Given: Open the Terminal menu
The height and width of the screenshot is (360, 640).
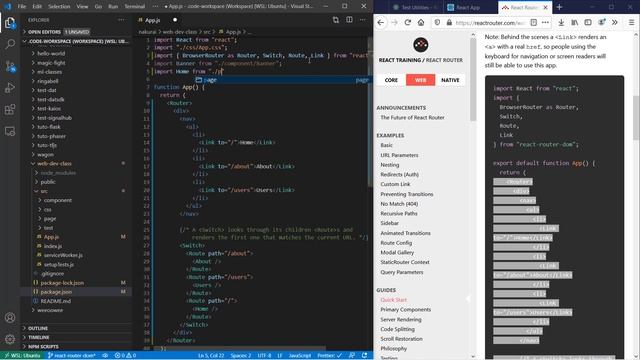Looking at the screenshot, I should click(135, 7).
